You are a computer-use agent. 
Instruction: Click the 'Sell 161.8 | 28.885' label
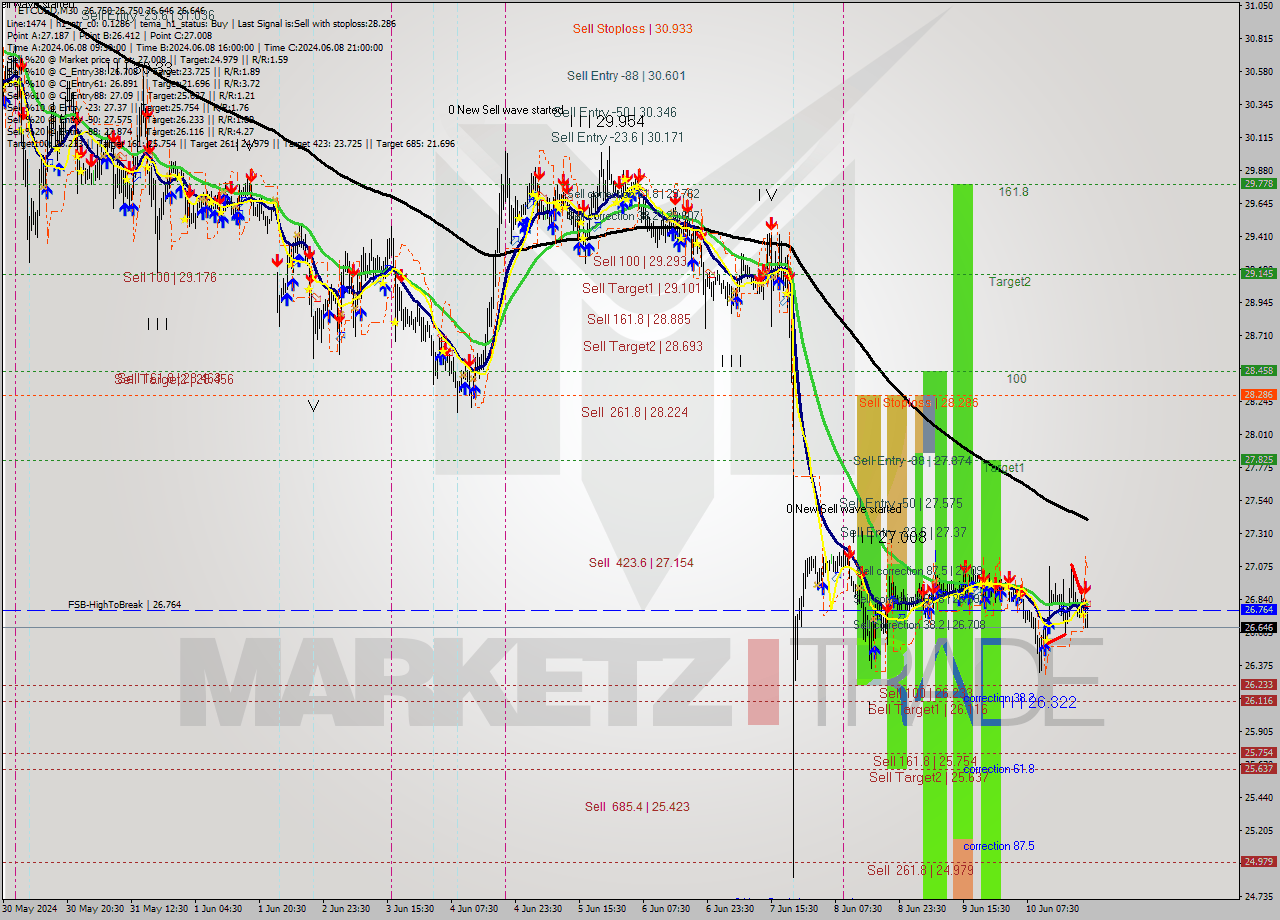click(x=638, y=319)
